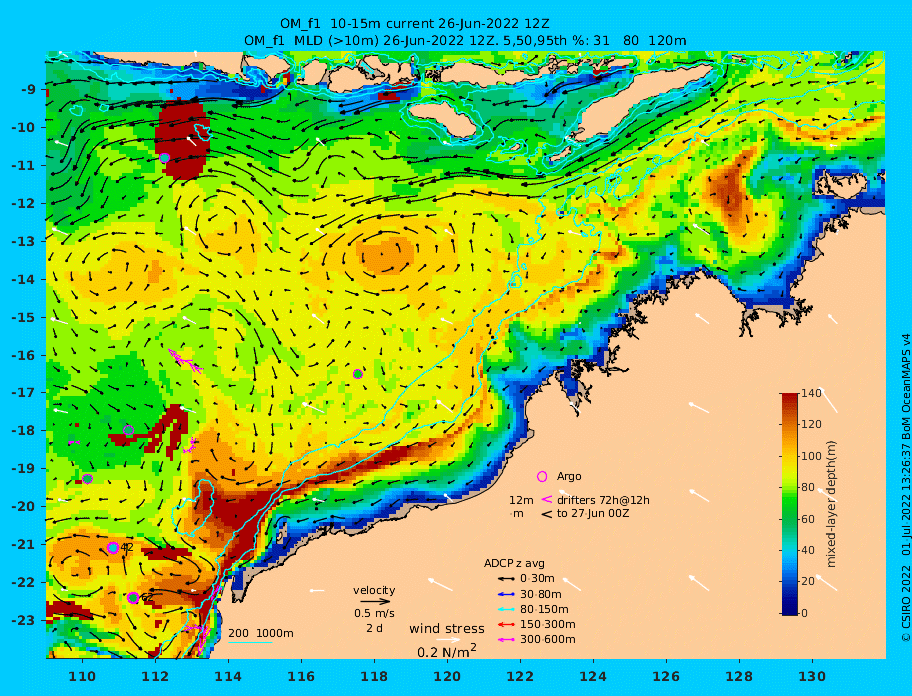This screenshot has width=912, height=696.
Task: Click the colorbar tick label 20
Action: click(x=807, y=581)
